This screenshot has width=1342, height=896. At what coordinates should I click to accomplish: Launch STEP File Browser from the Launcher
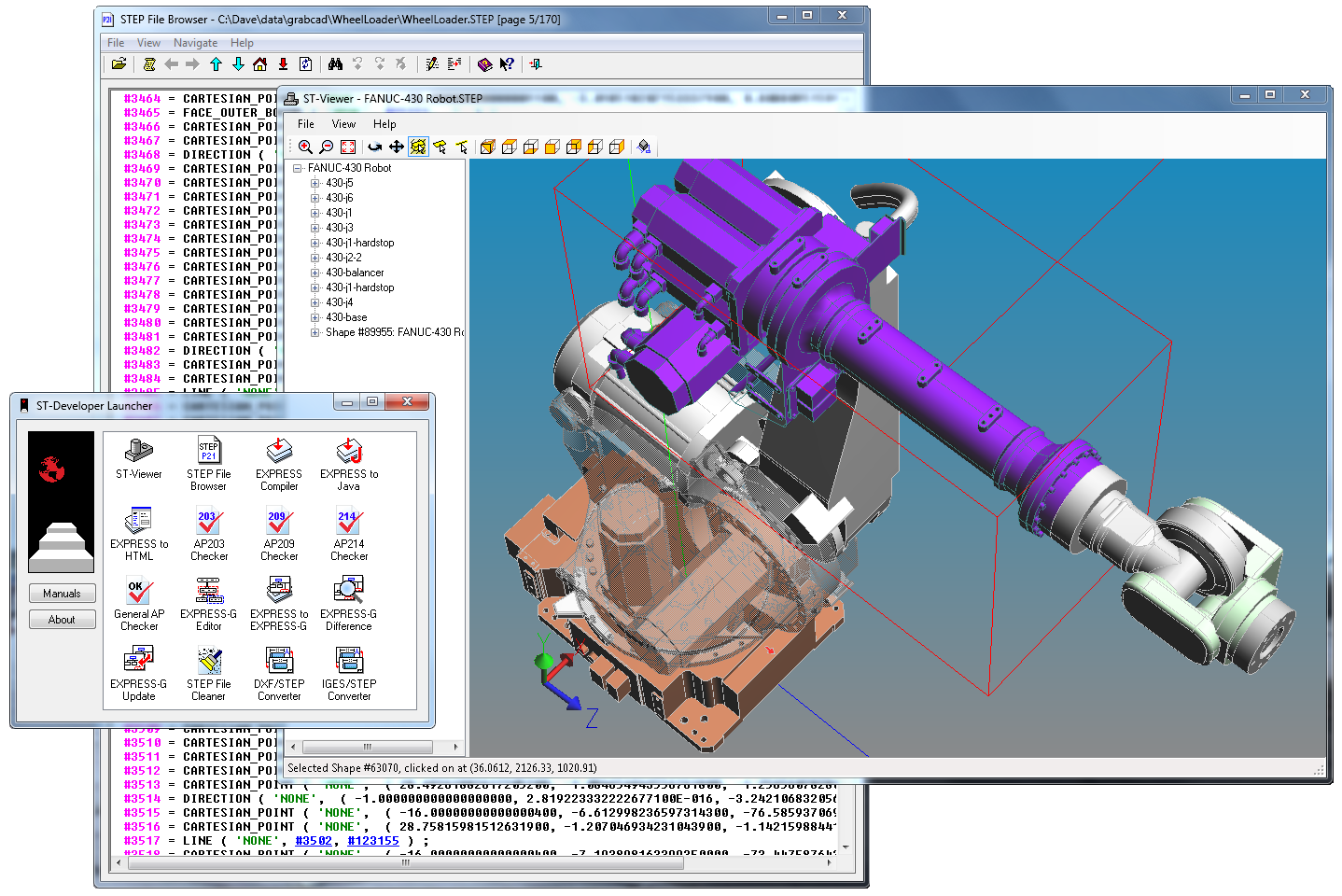click(209, 463)
